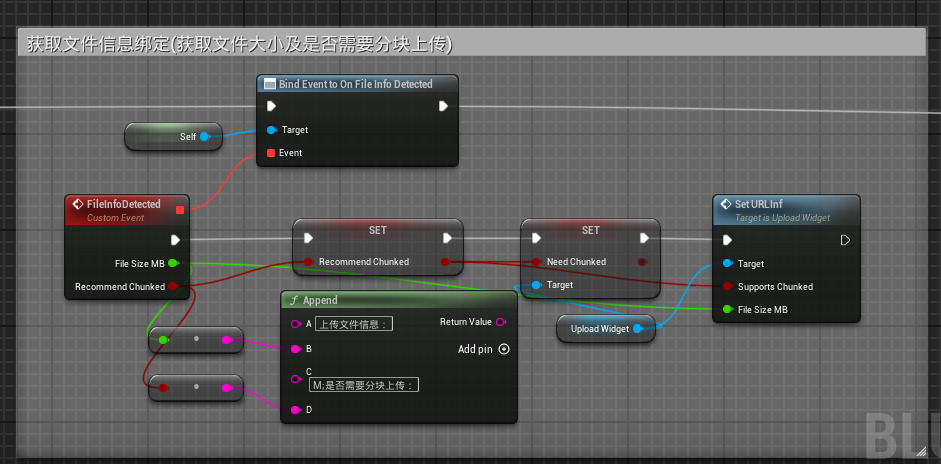Click Target pin on Set URLInf node

(x=727, y=264)
